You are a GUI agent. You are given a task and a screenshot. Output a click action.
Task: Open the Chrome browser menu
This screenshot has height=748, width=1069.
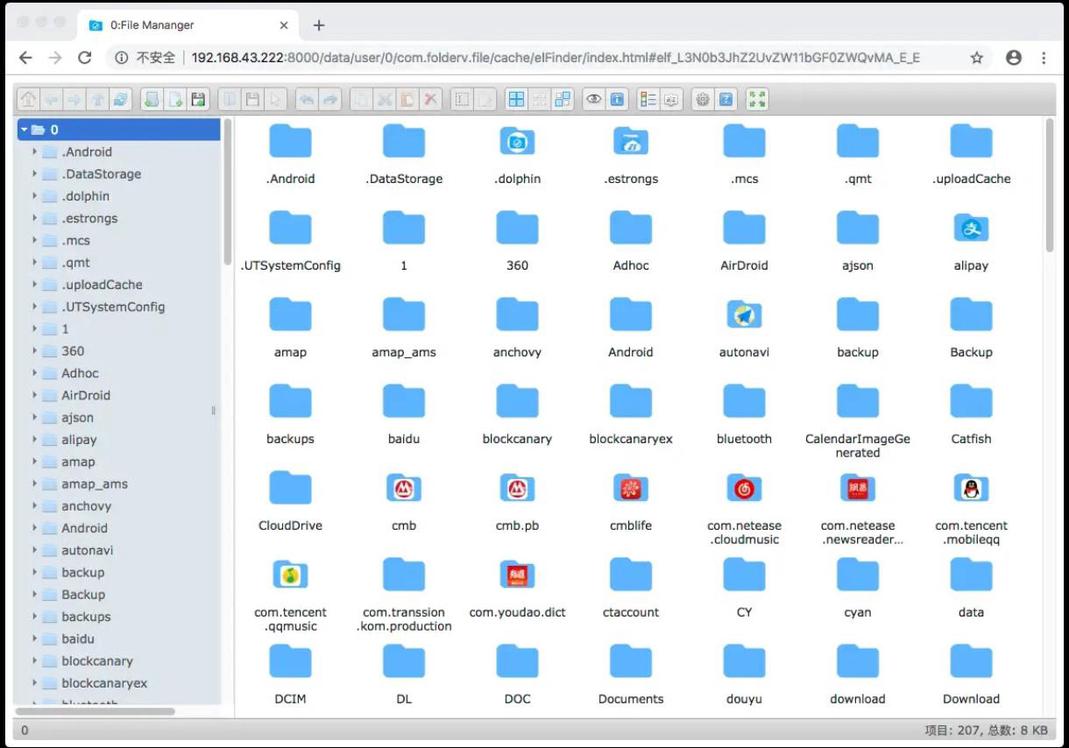pyautogui.click(x=1043, y=57)
